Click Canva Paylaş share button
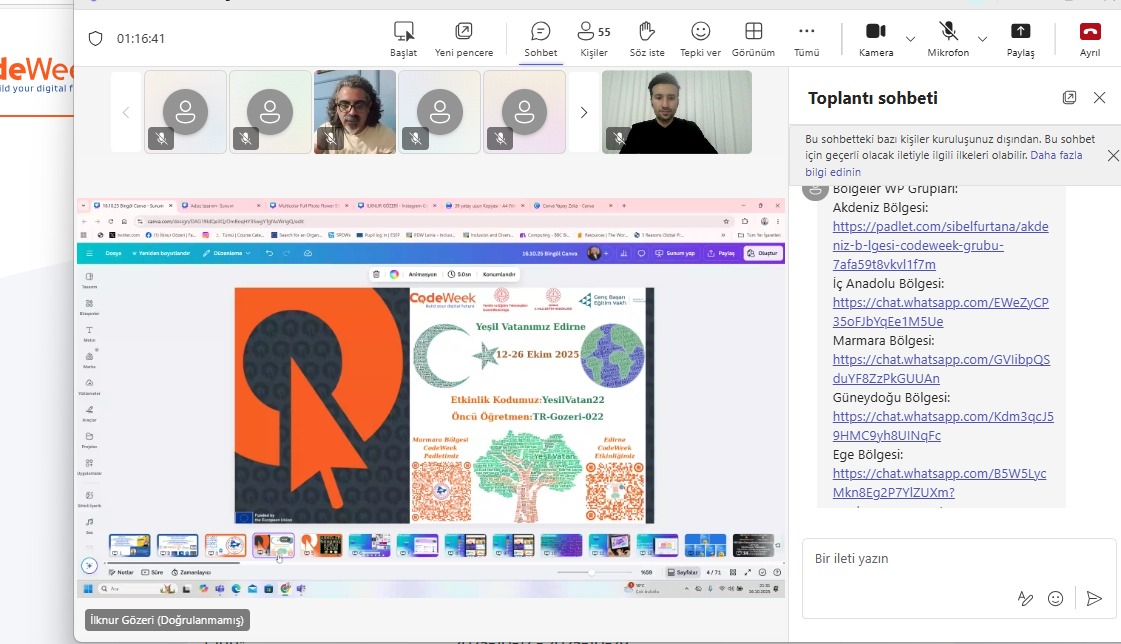1121x644 pixels. coord(721,253)
